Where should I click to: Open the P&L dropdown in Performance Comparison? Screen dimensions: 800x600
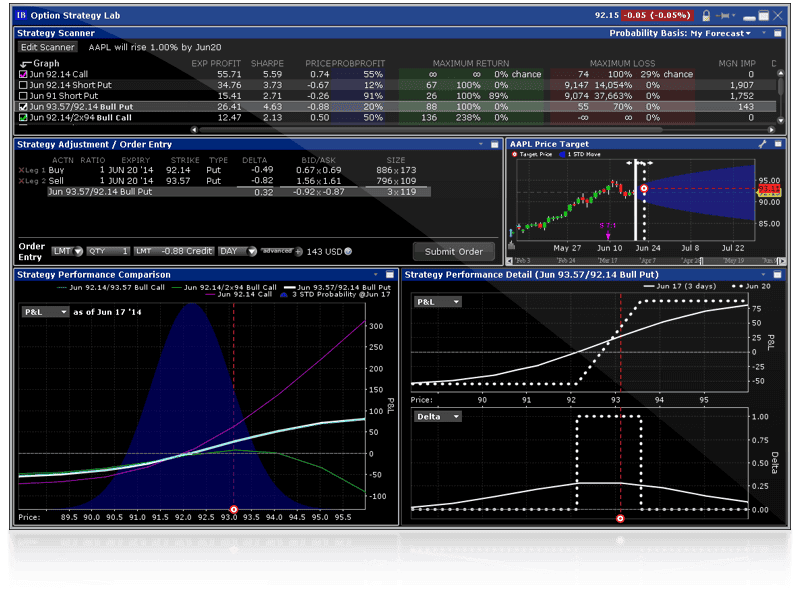tap(45, 312)
